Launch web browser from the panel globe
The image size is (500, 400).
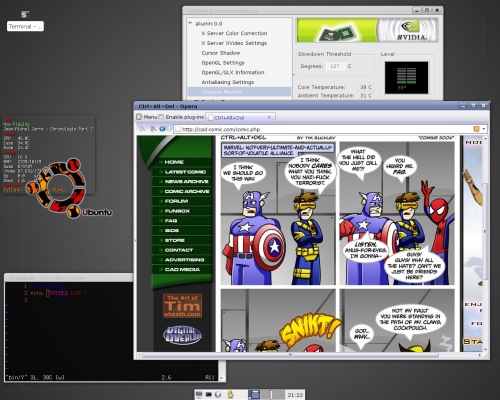point(218,395)
